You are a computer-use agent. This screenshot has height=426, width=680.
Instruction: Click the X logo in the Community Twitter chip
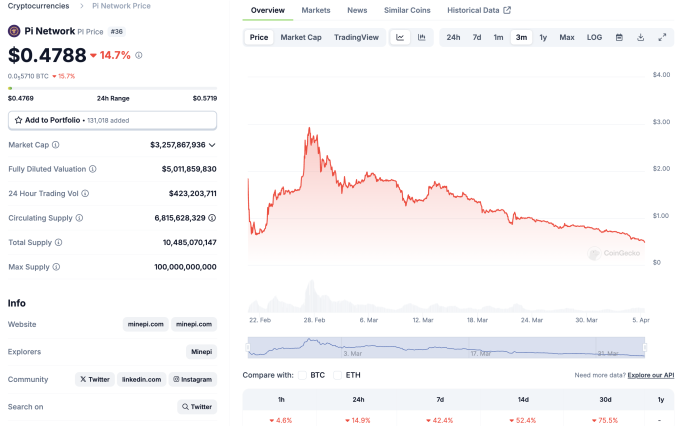click(83, 379)
